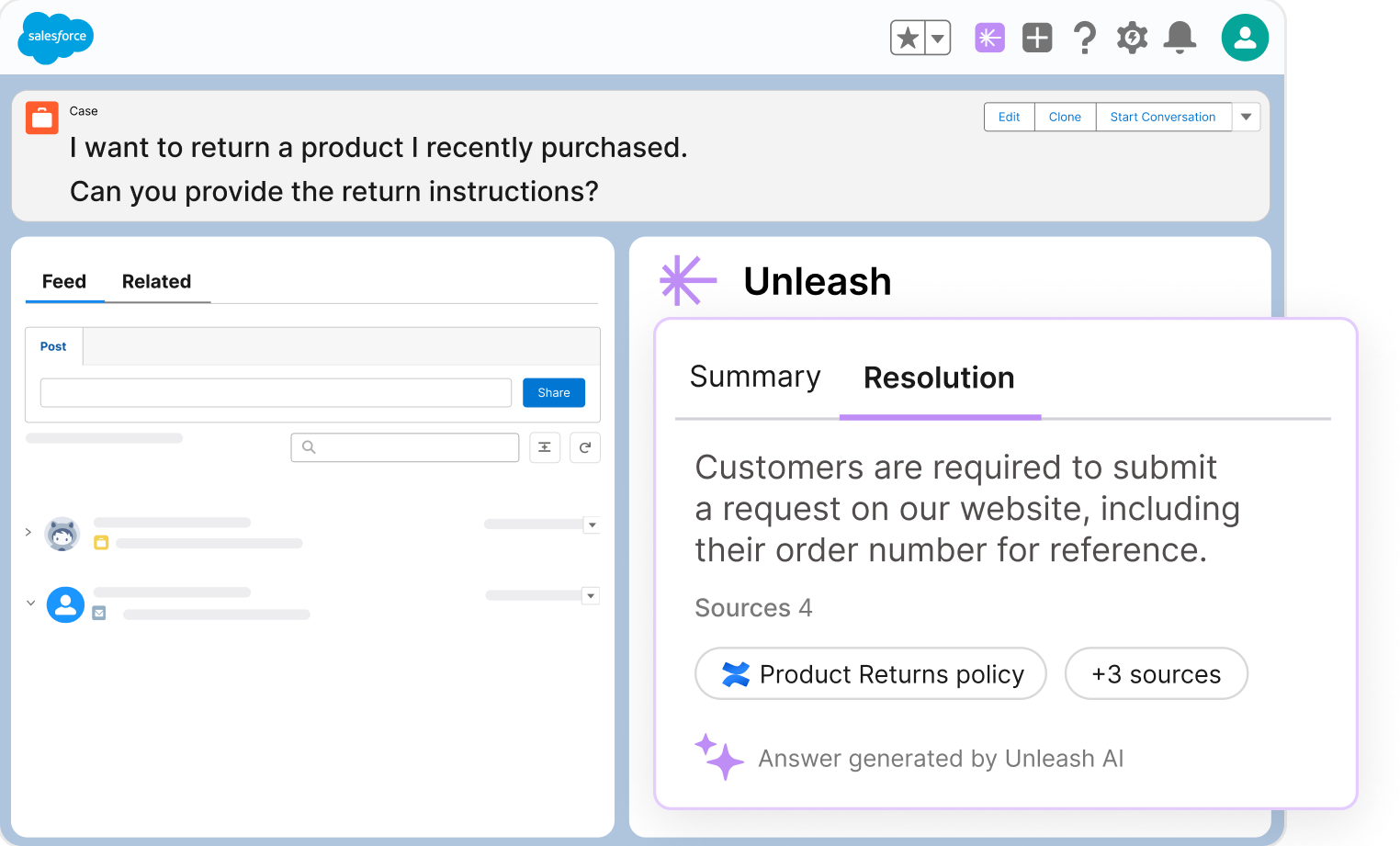Open the user profile avatar
Screen dimensions: 1400x846
click(x=1245, y=38)
